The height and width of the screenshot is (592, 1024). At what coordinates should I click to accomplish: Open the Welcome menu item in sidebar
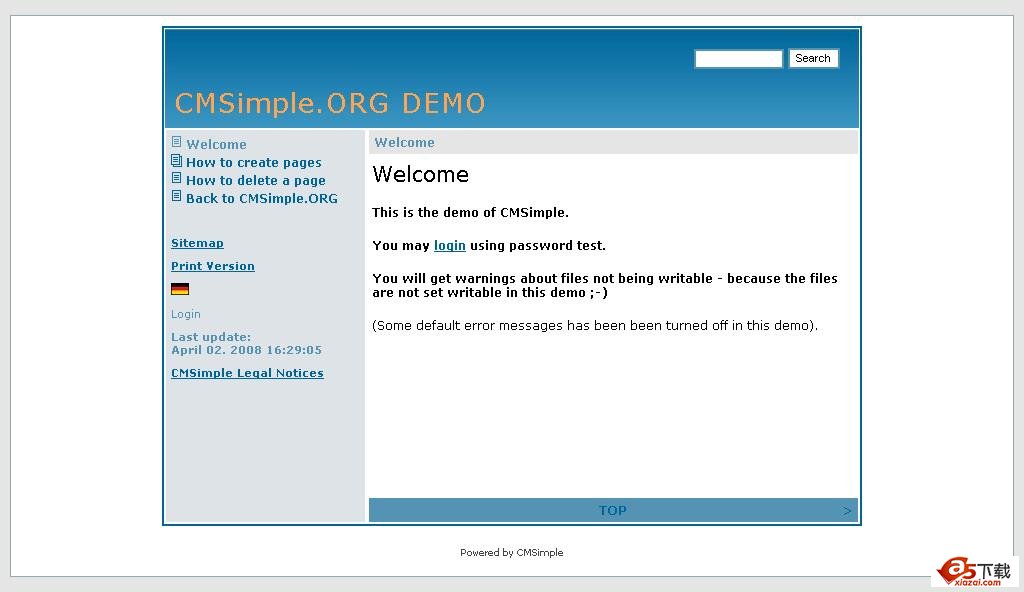click(x=216, y=144)
